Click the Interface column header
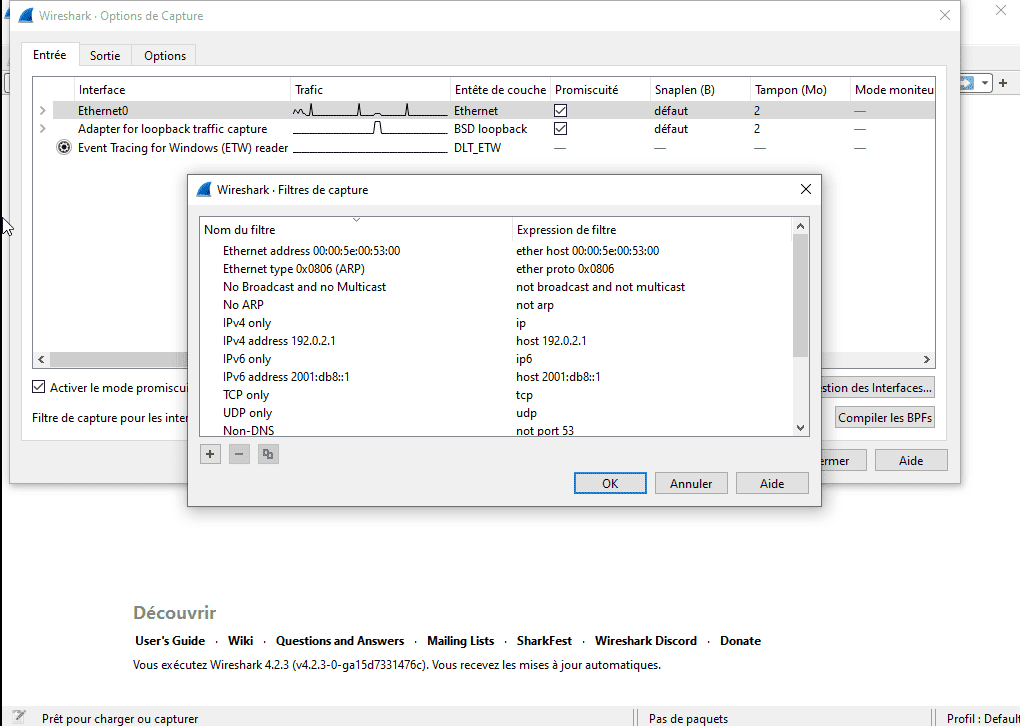 [183, 90]
